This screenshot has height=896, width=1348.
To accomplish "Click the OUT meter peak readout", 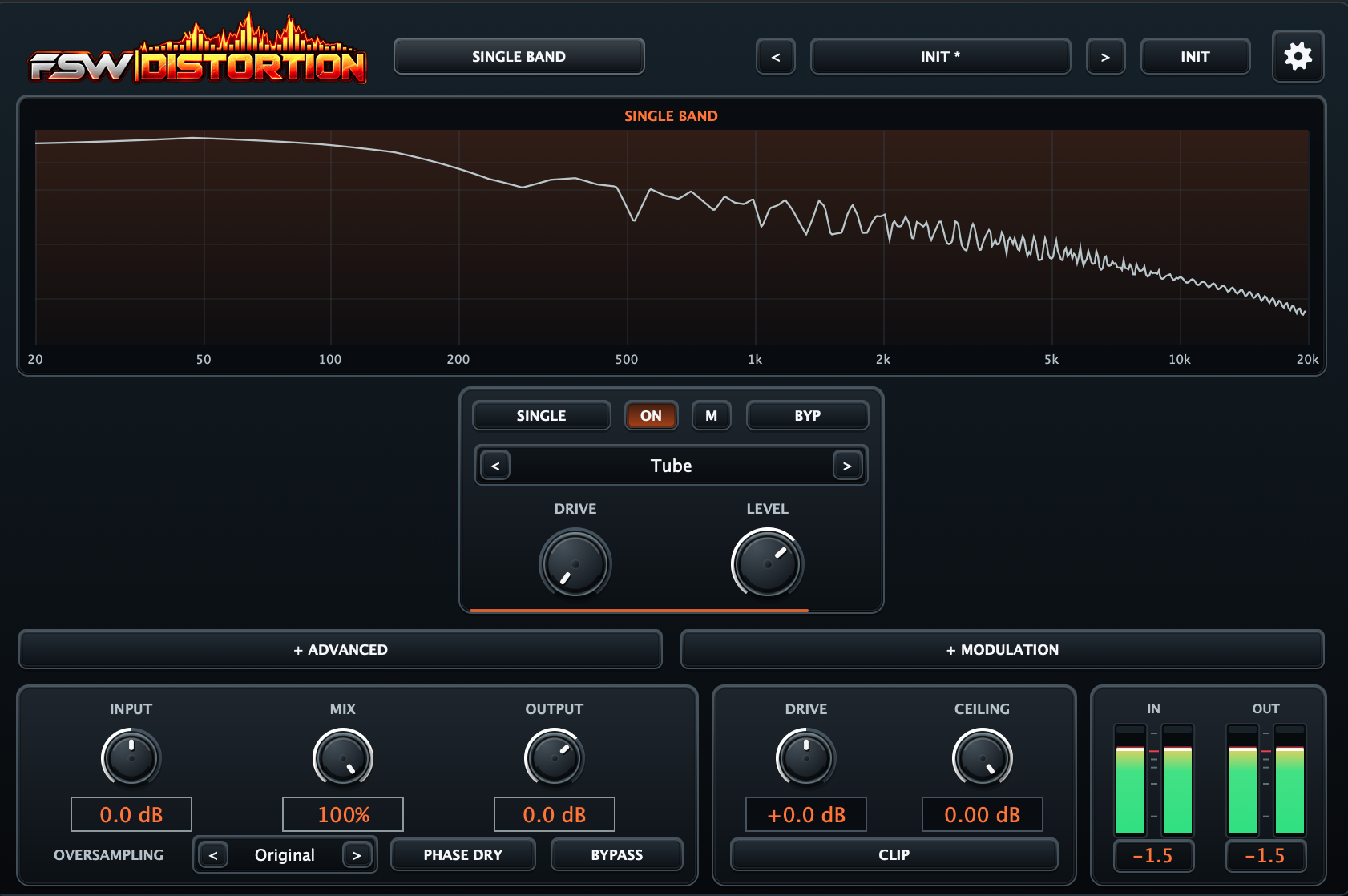I will point(1265,856).
